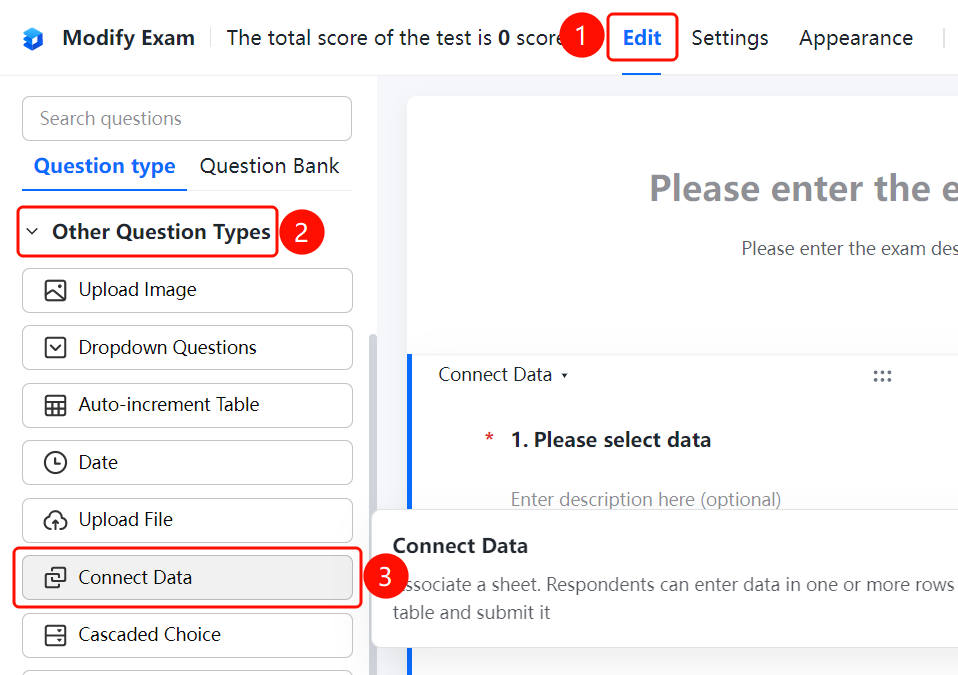Screen dimensions: 958x675
Task: Click the six-dot drag handle on question
Action: pyautogui.click(x=882, y=376)
